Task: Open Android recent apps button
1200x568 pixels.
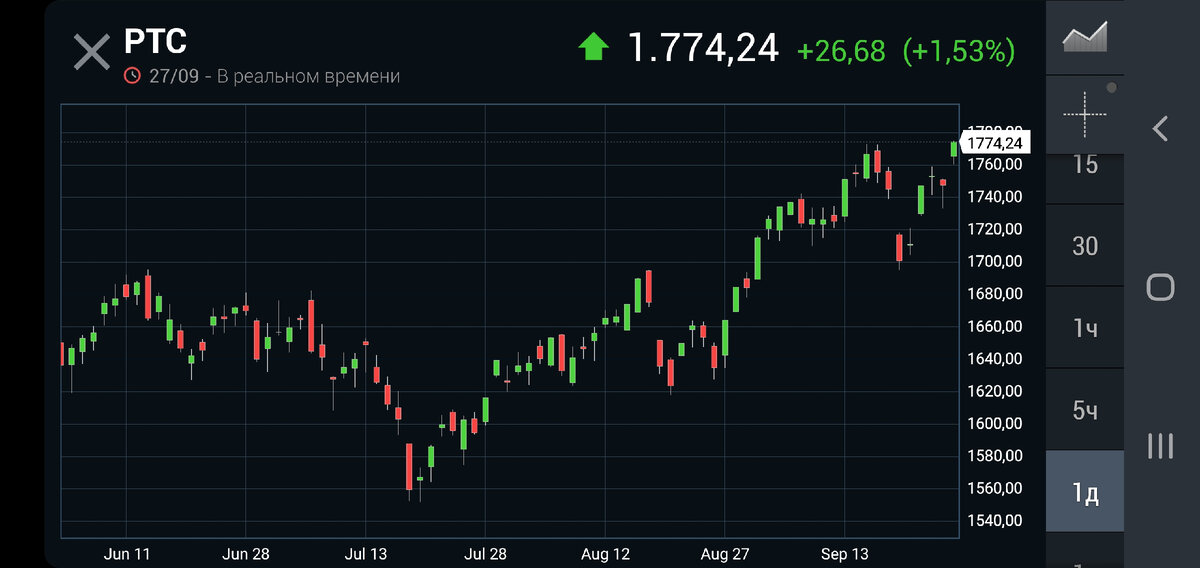Action: click(1160, 446)
